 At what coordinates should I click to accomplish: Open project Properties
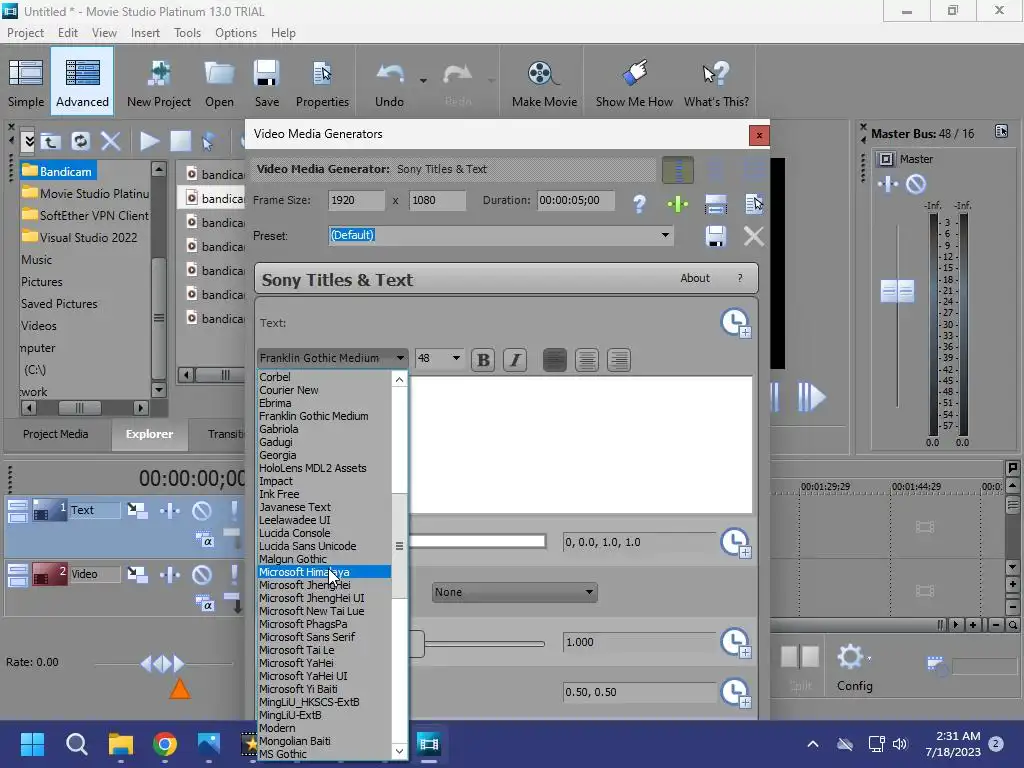point(322,82)
